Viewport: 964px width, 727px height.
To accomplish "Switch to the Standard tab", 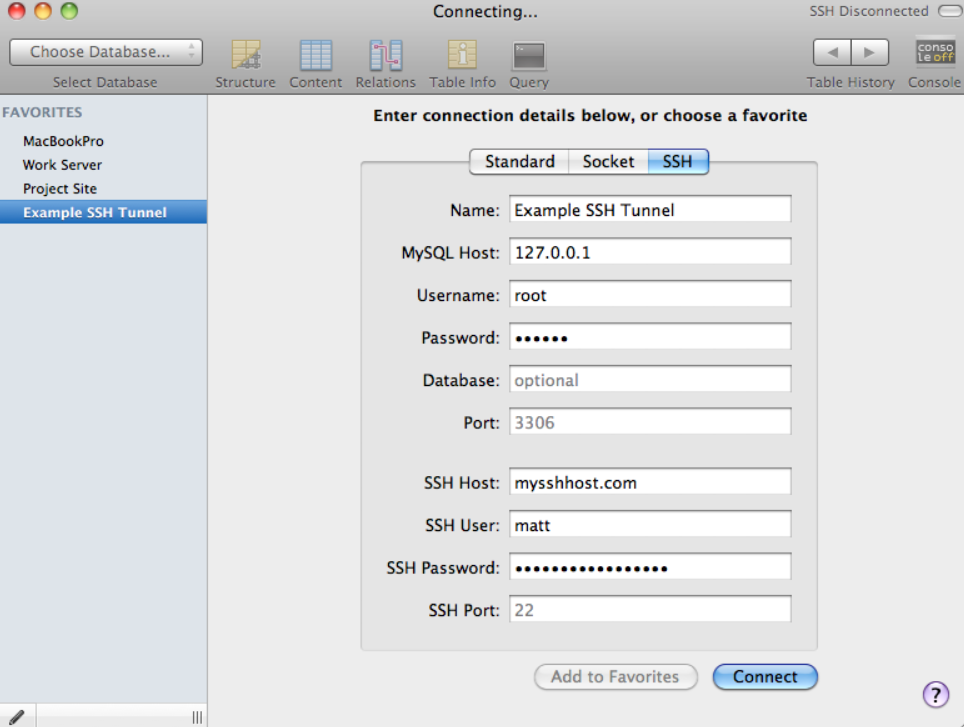I will tap(520, 162).
